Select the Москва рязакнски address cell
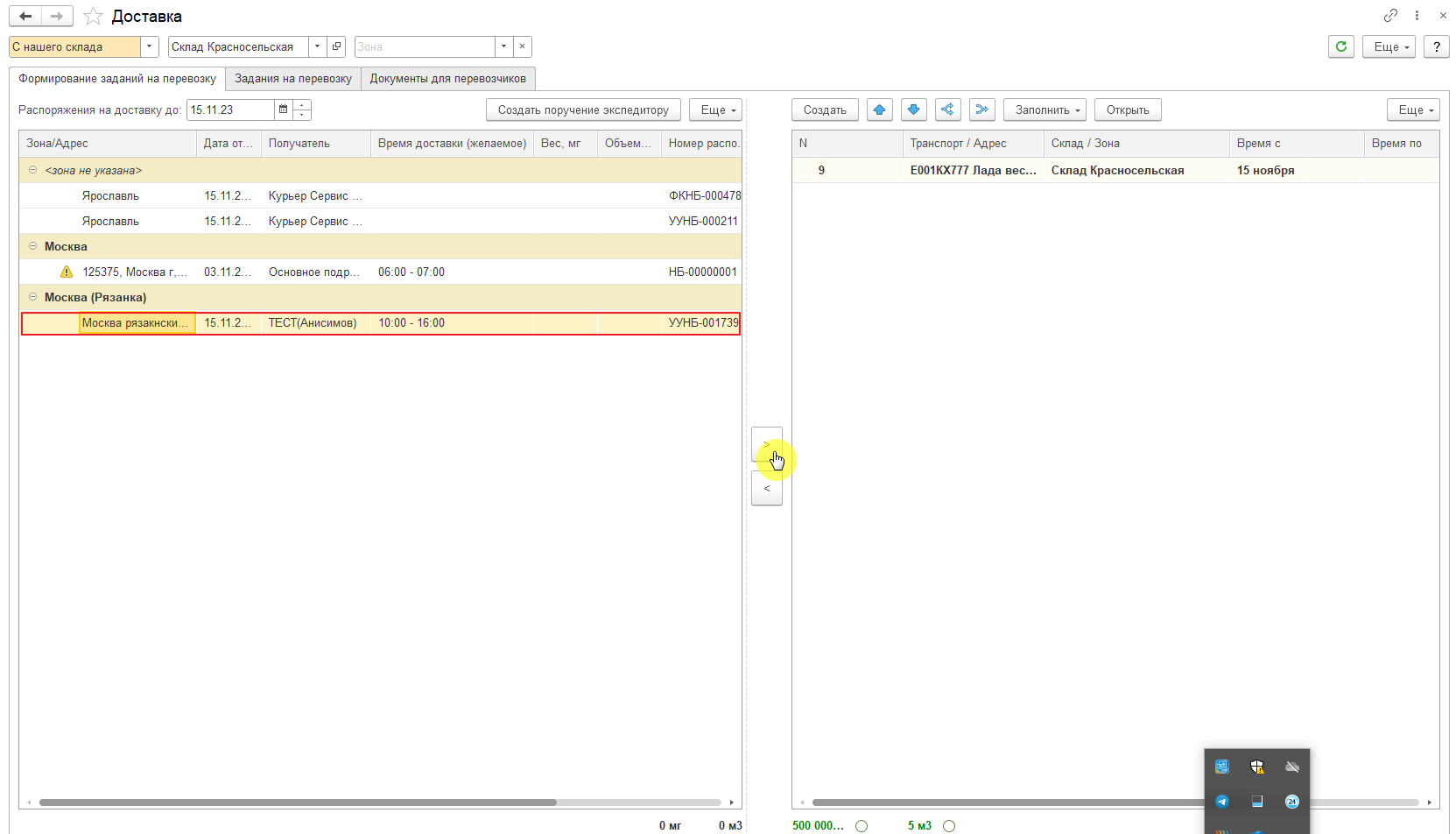This screenshot has height=834, width=1456. pyautogui.click(x=137, y=323)
